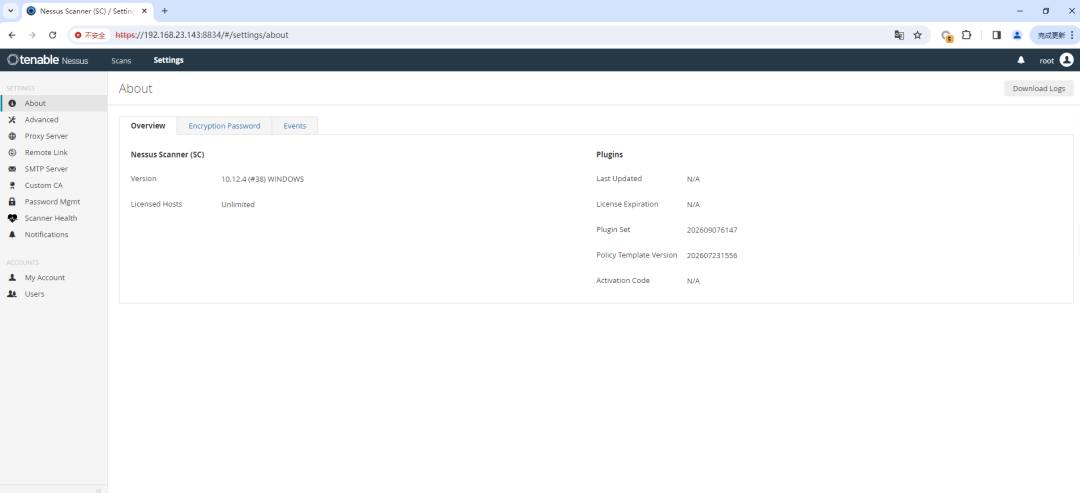Click the Tenable Nessus logo
The width and height of the screenshot is (1080, 493).
point(48,60)
